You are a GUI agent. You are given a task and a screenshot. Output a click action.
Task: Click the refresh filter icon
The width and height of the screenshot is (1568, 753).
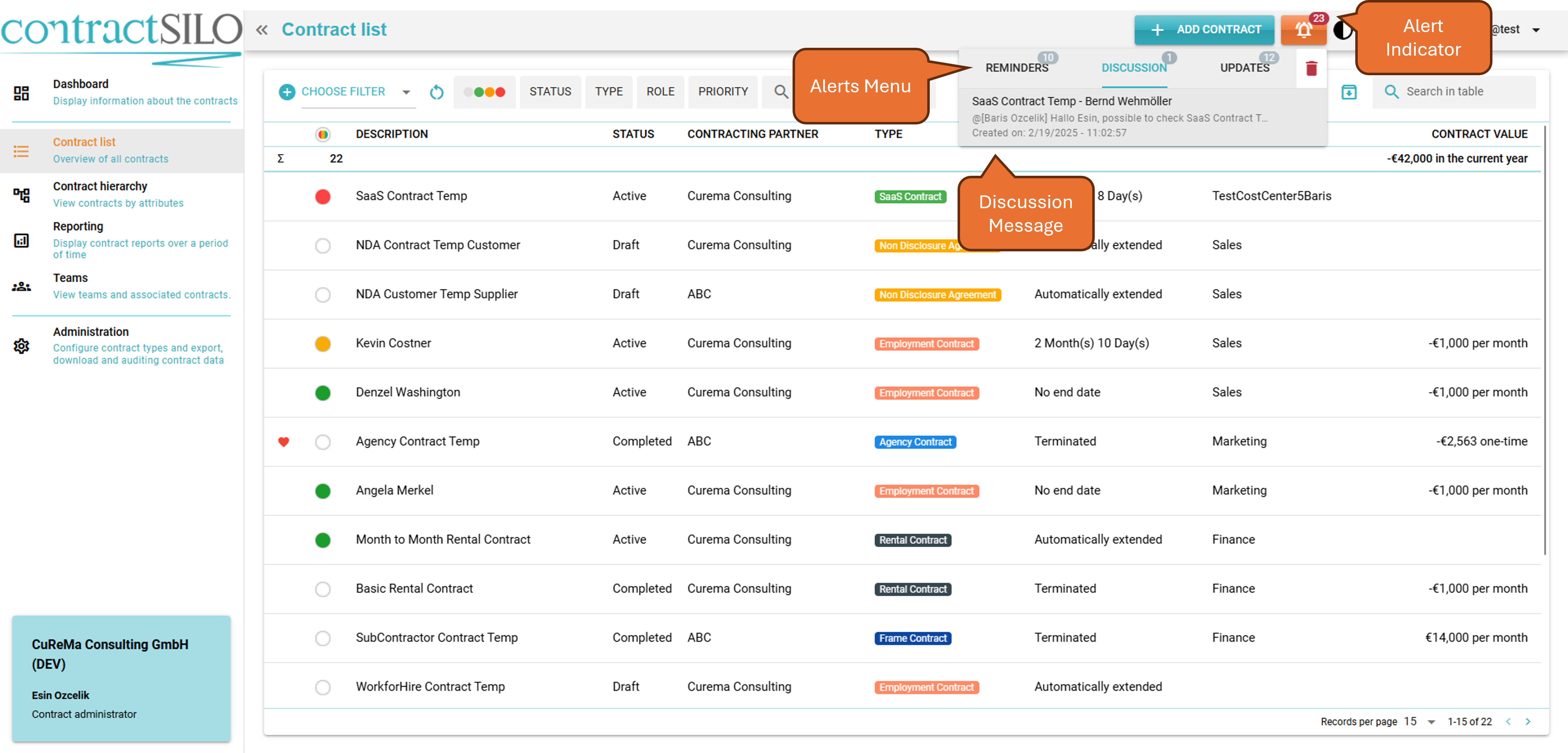[437, 92]
